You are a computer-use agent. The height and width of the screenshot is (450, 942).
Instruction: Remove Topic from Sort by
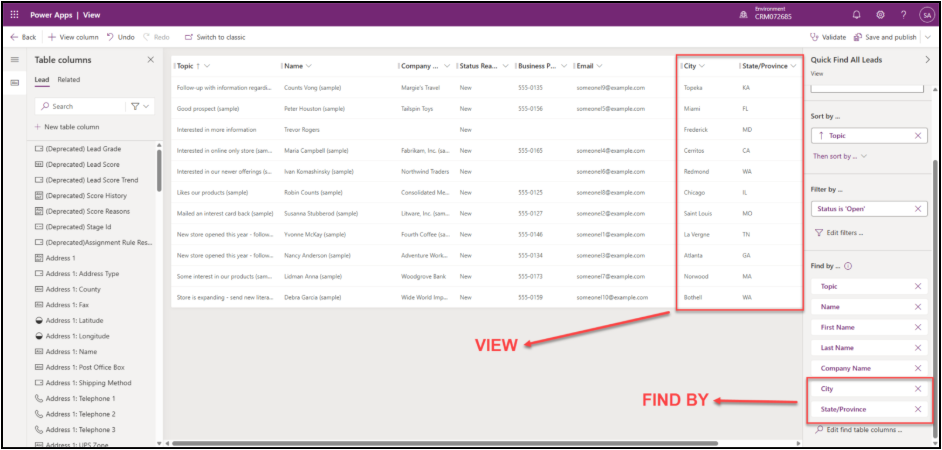point(918,135)
